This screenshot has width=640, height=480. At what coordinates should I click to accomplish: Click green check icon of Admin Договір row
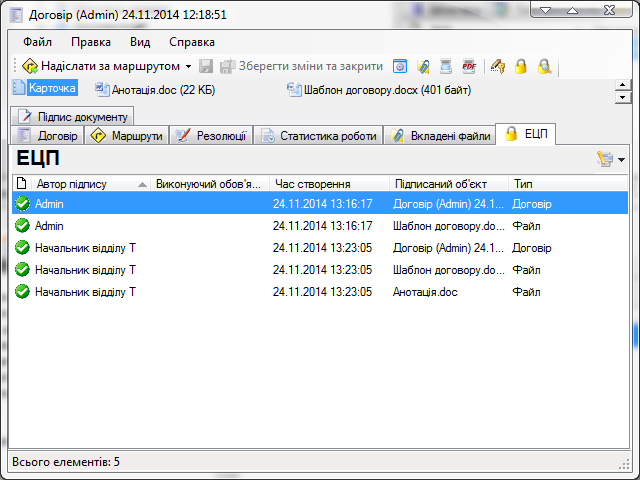(22, 203)
